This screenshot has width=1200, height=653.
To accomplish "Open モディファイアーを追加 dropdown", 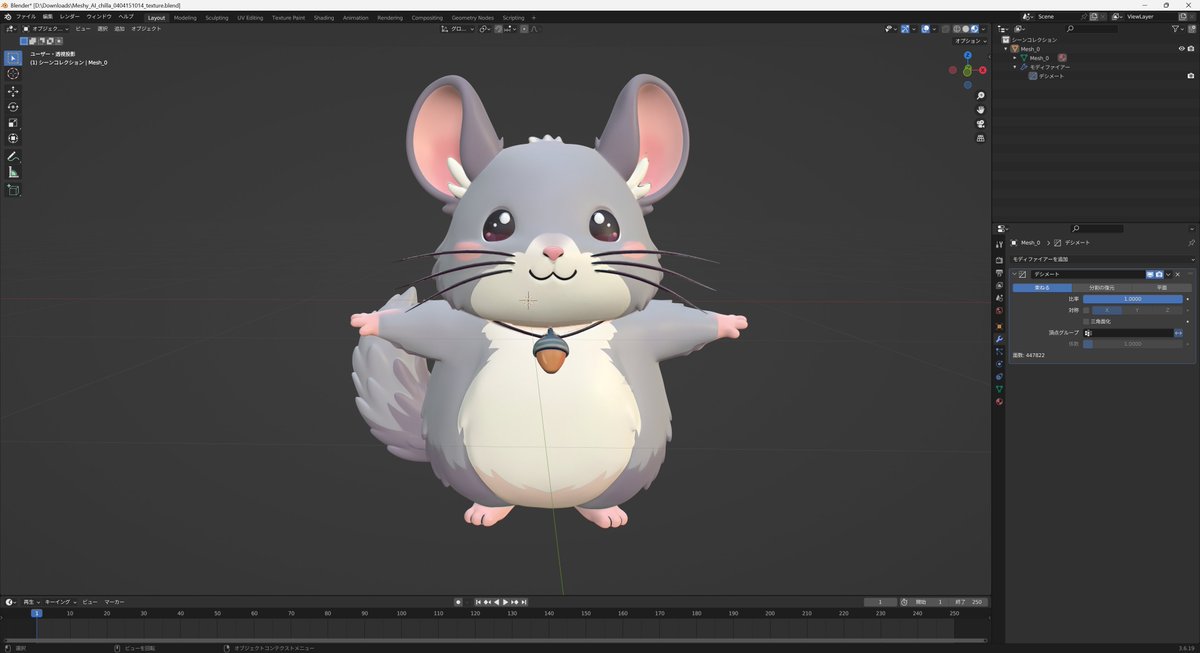I will click(1101, 259).
